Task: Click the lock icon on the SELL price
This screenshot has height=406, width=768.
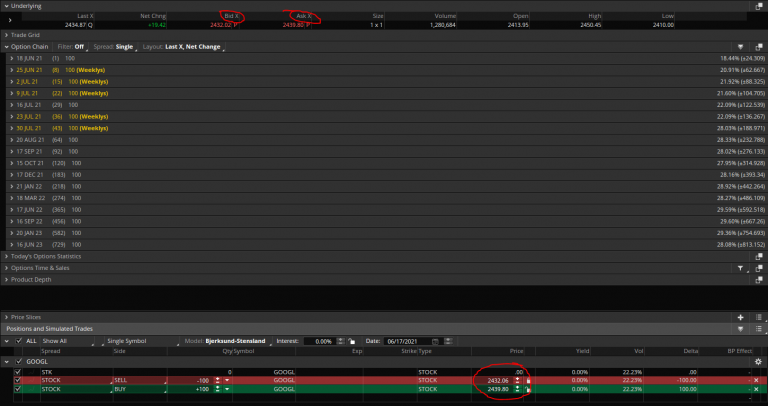Action: (528, 380)
